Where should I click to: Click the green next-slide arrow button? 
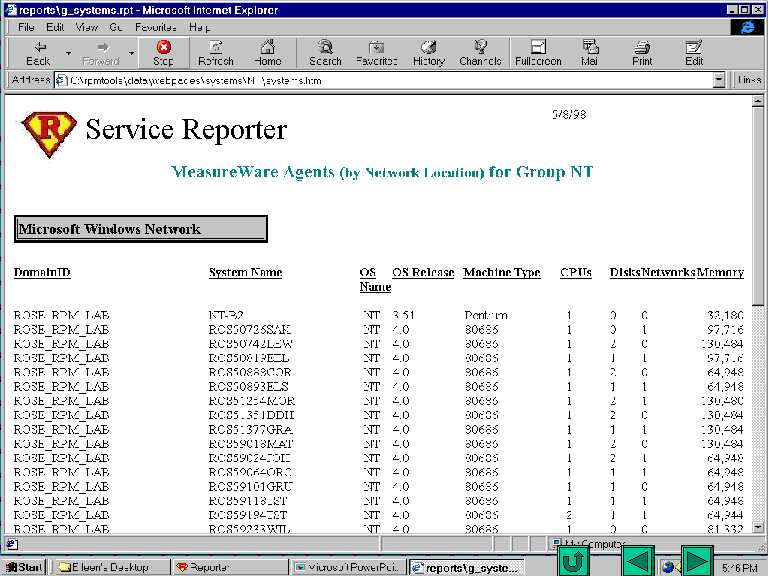(x=696, y=560)
